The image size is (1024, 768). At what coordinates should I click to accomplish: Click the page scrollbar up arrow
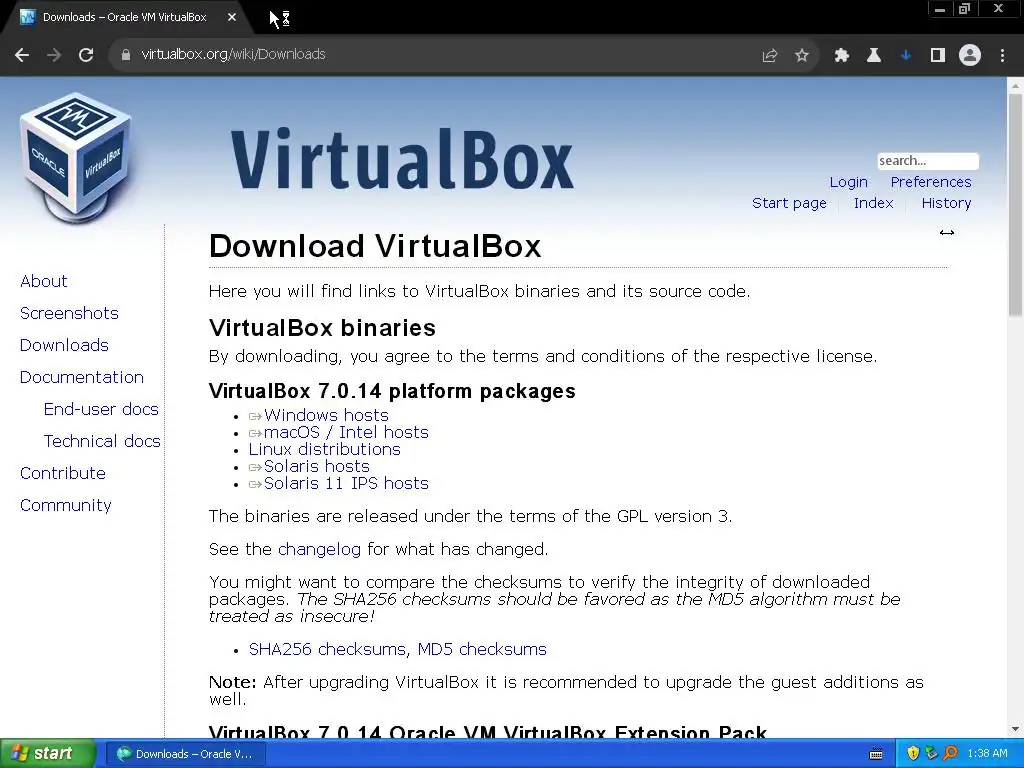tap(1015, 85)
